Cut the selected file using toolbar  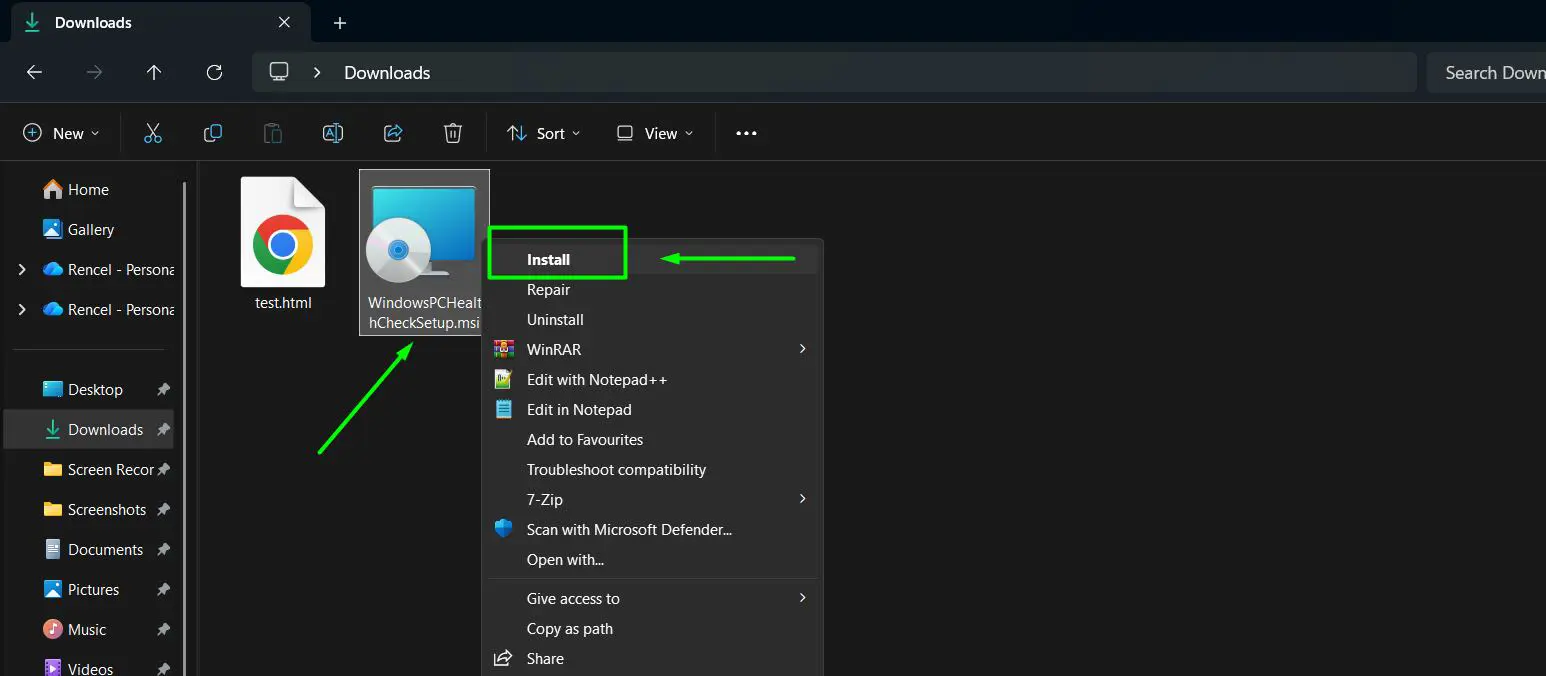[x=152, y=132]
